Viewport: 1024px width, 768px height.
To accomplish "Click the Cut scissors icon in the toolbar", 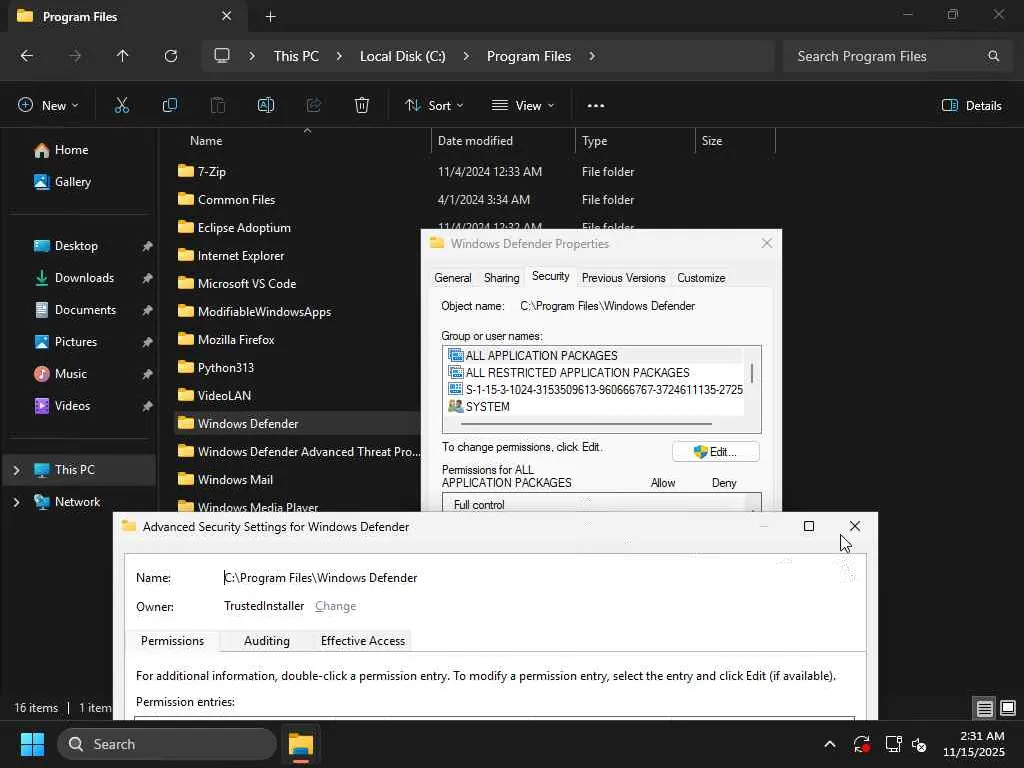I will (121, 105).
